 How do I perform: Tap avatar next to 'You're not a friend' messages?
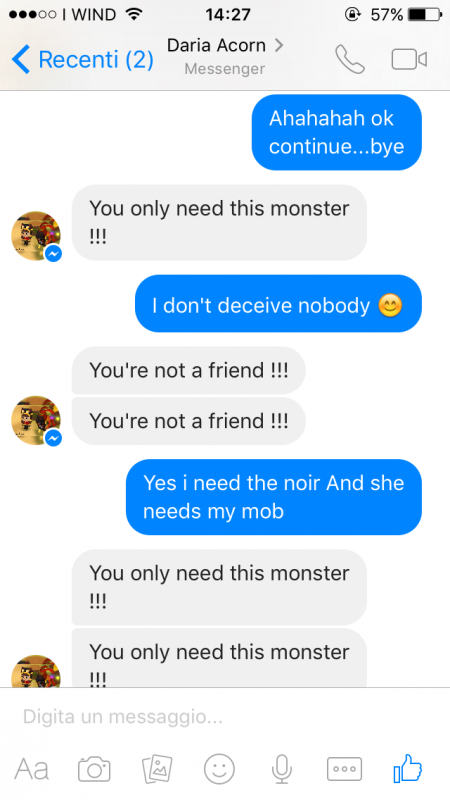[36, 420]
